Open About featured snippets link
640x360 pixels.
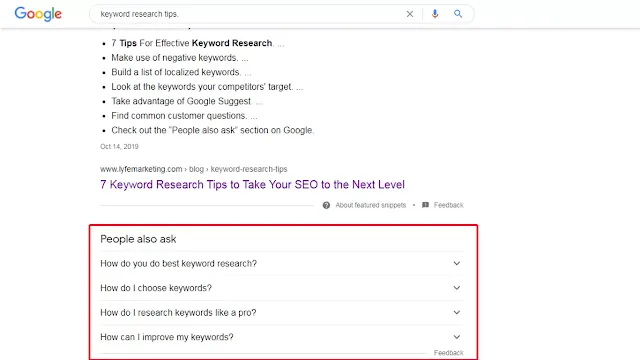(371, 205)
